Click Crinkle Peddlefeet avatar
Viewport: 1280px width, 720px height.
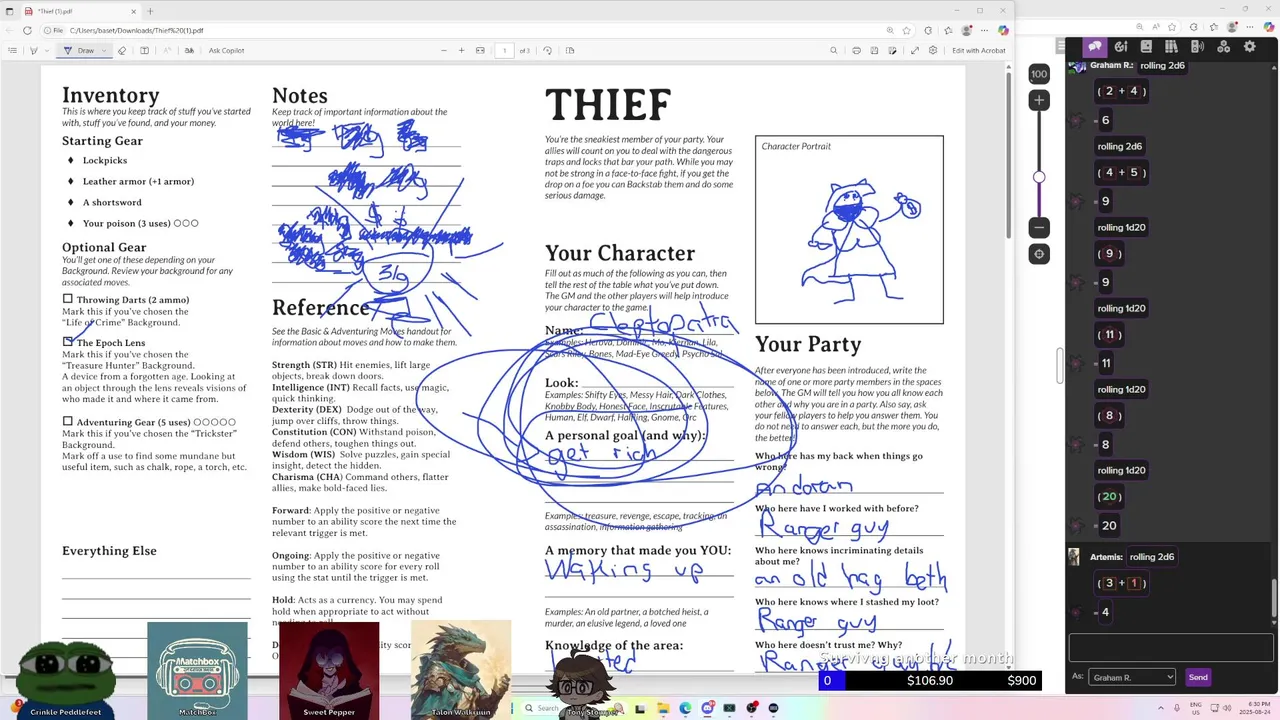(x=66, y=678)
